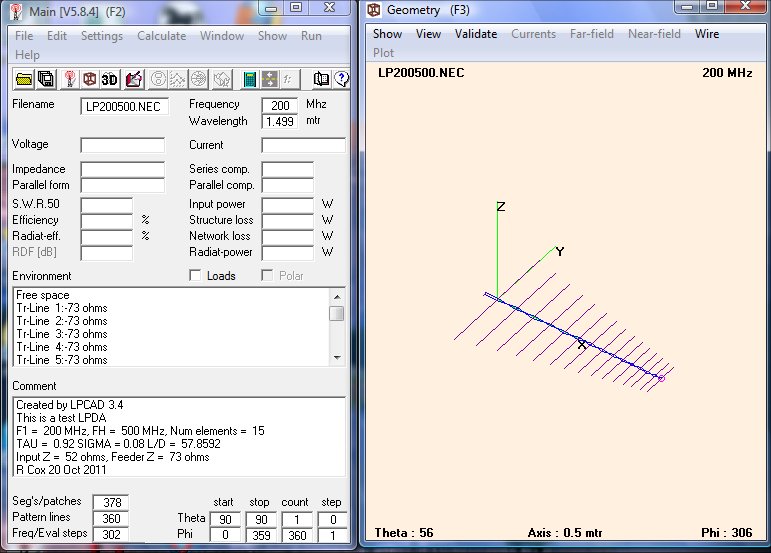771x553 pixels.
Task: Toggle the Polar checkbox
Action: (267, 275)
